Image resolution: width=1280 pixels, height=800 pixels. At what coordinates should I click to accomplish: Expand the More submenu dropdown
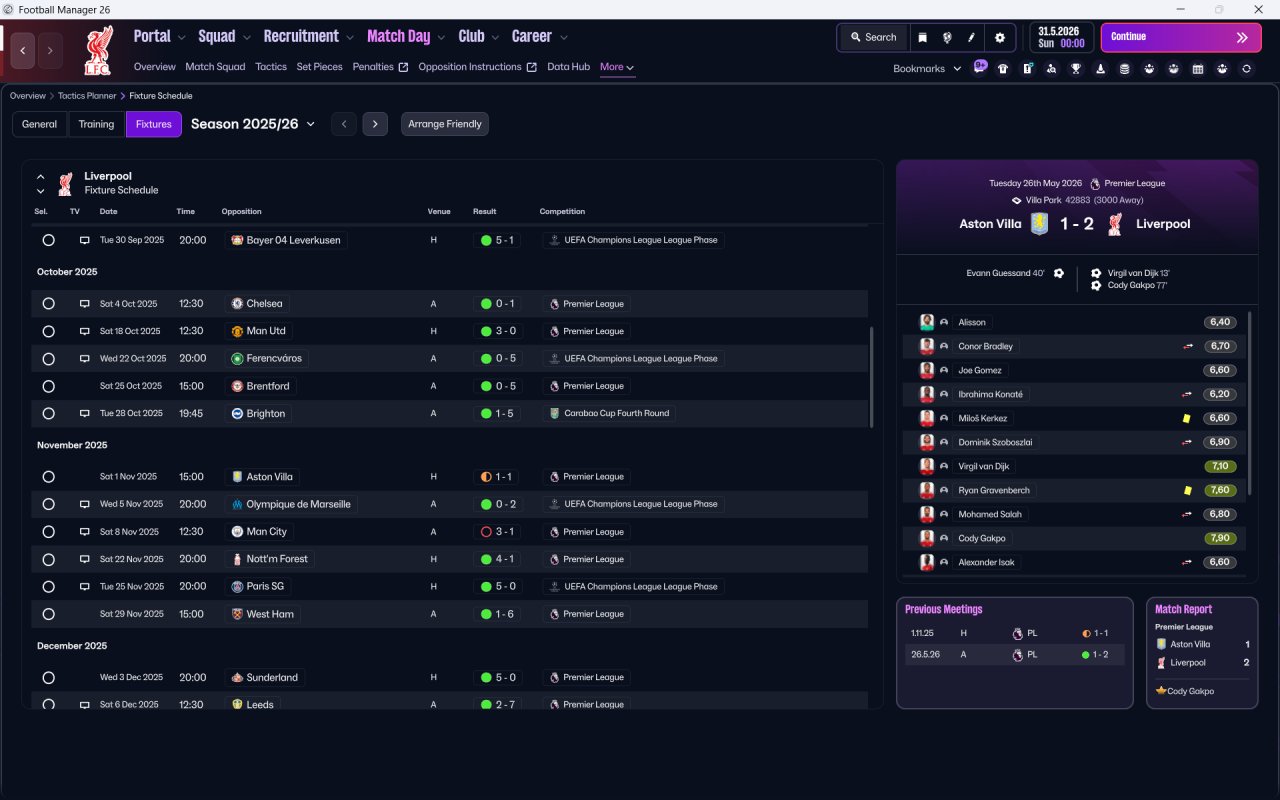617,67
